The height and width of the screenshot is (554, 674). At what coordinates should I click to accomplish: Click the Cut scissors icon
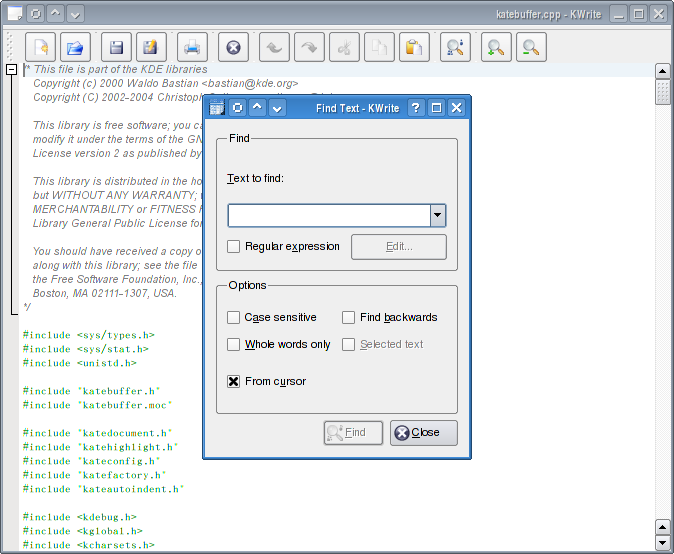point(344,47)
